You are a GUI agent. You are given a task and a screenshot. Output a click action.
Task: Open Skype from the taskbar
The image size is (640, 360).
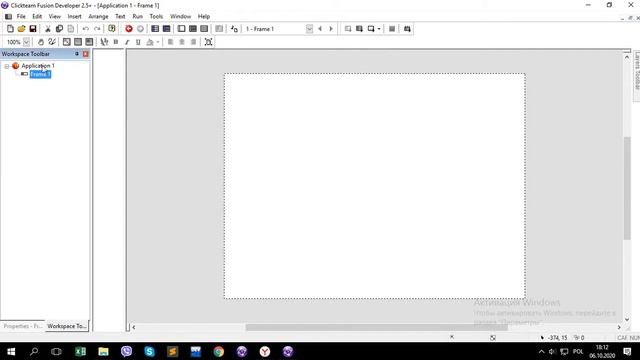tap(149, 351)
